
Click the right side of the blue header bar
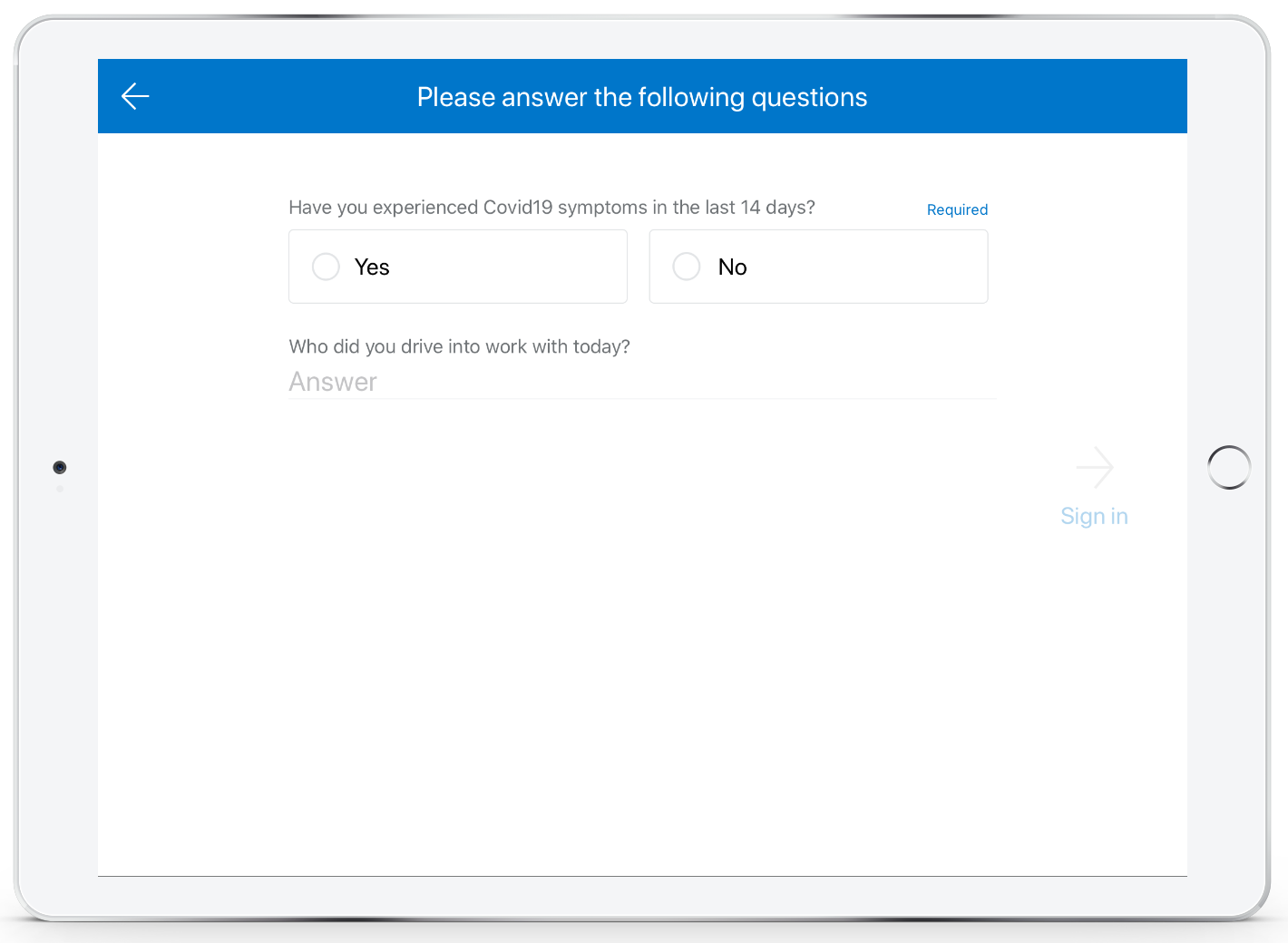[x=1043, y=96]
